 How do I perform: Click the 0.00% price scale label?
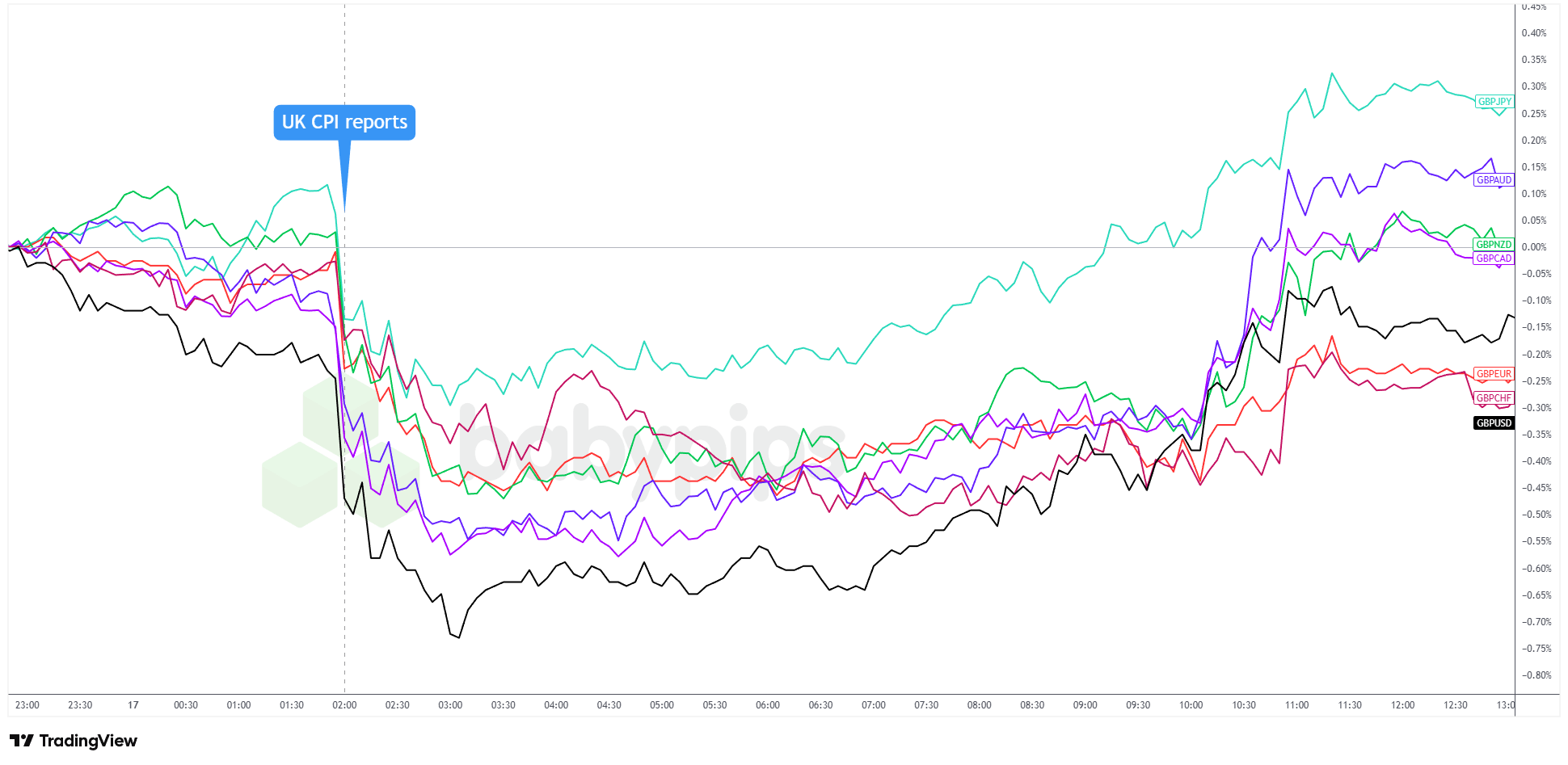point(1534,247)
